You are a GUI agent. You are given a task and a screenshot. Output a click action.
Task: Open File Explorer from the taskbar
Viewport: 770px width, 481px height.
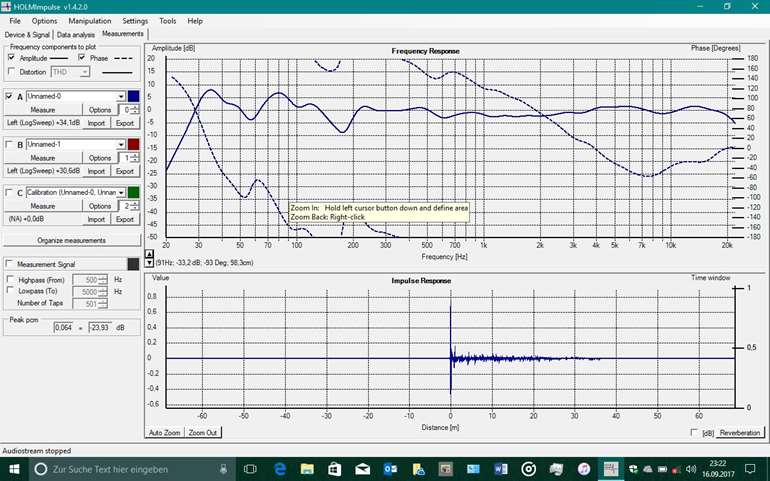(309, 468)
